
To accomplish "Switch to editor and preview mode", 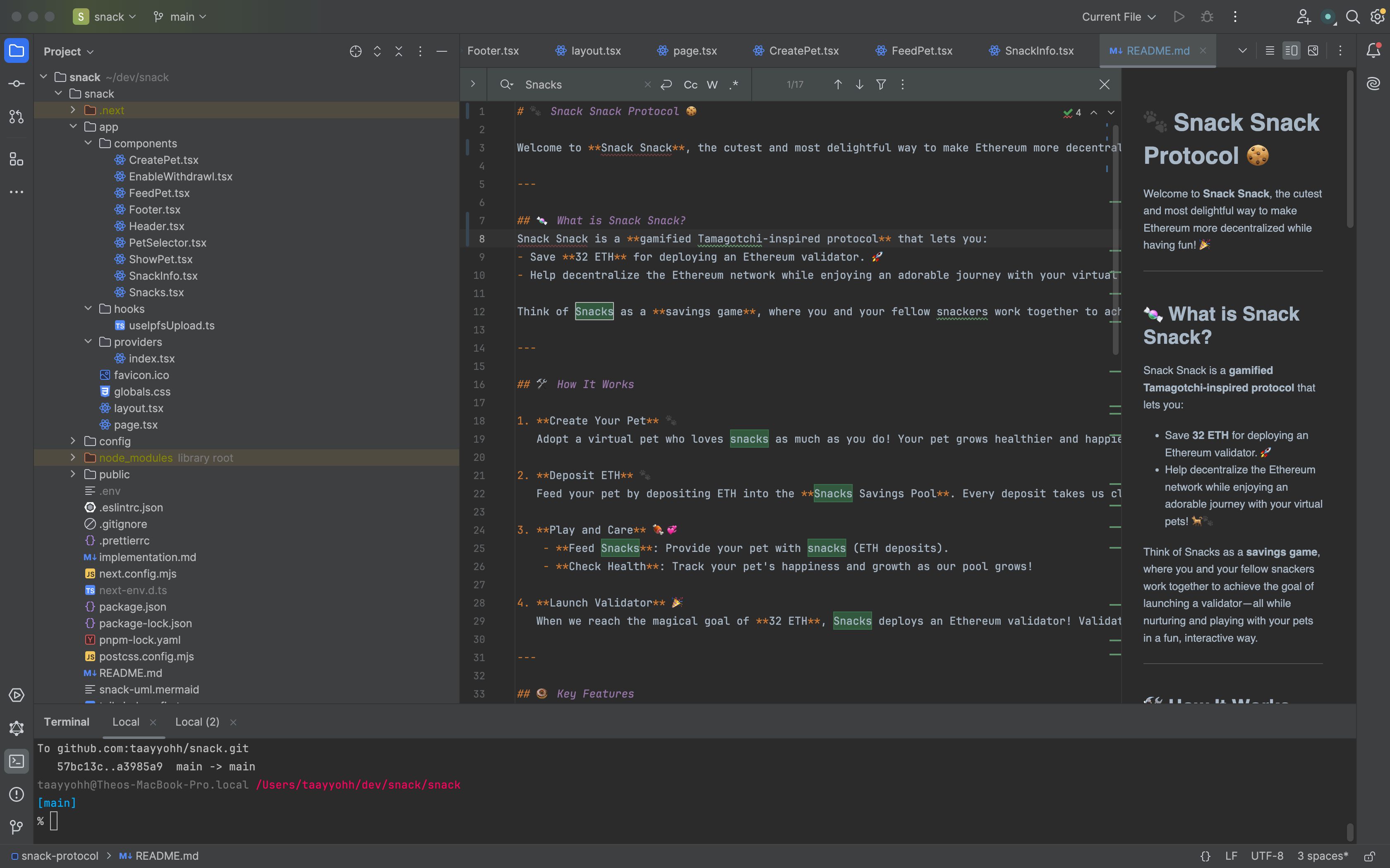I will tap(1291, 50).
